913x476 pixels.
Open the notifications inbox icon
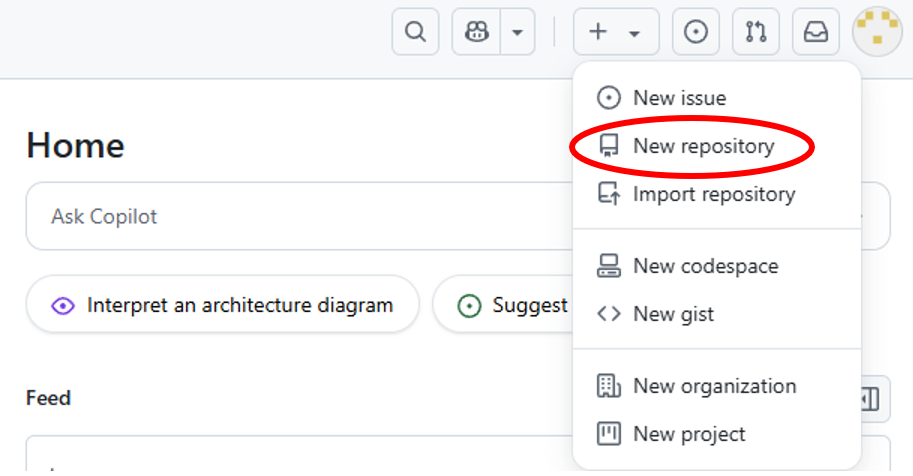tap(816, 31)
